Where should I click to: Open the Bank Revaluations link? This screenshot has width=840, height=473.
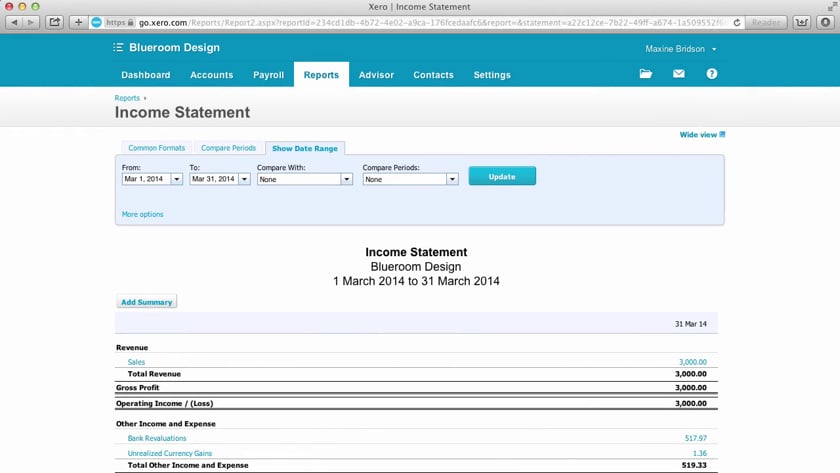click(157, 438)
